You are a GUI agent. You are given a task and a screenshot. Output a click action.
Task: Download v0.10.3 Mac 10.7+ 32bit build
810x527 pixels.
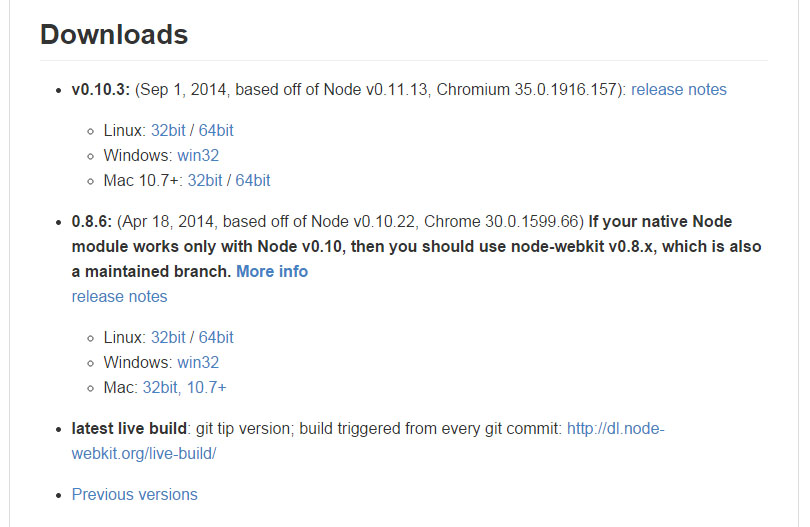click(205, 181)
